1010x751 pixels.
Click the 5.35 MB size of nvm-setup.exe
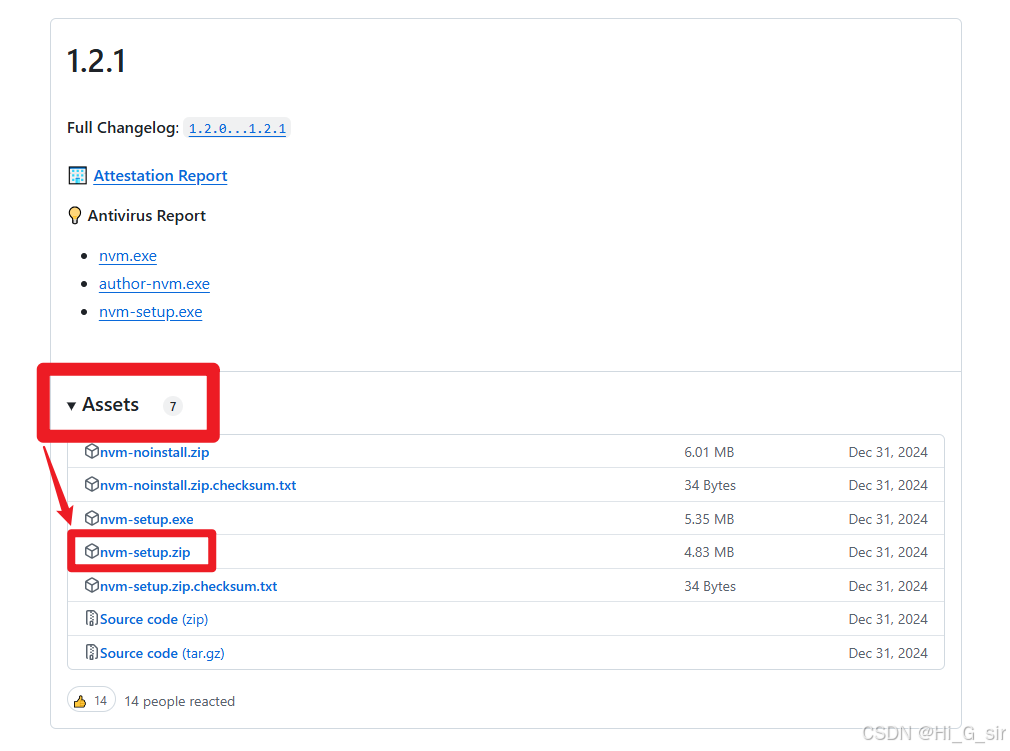(x=709, y=519)
